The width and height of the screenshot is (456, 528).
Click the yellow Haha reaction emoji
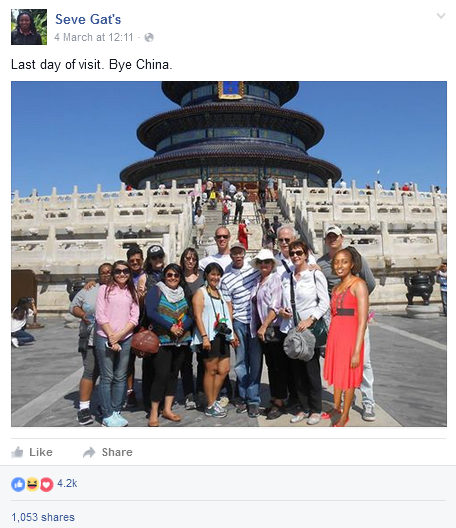pos(32,484)
